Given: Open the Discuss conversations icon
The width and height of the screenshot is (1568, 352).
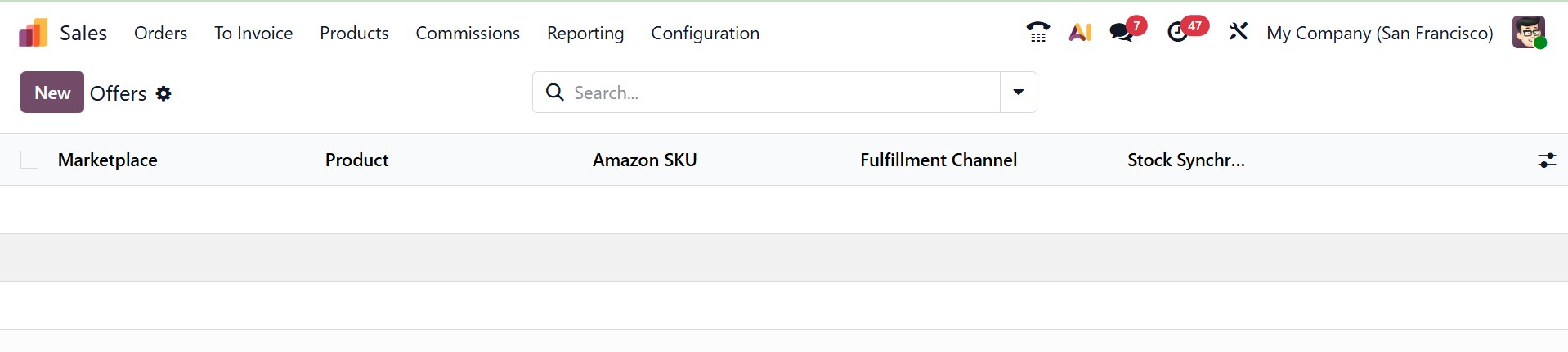Looking at the screenshot, I should point(1122,33).
